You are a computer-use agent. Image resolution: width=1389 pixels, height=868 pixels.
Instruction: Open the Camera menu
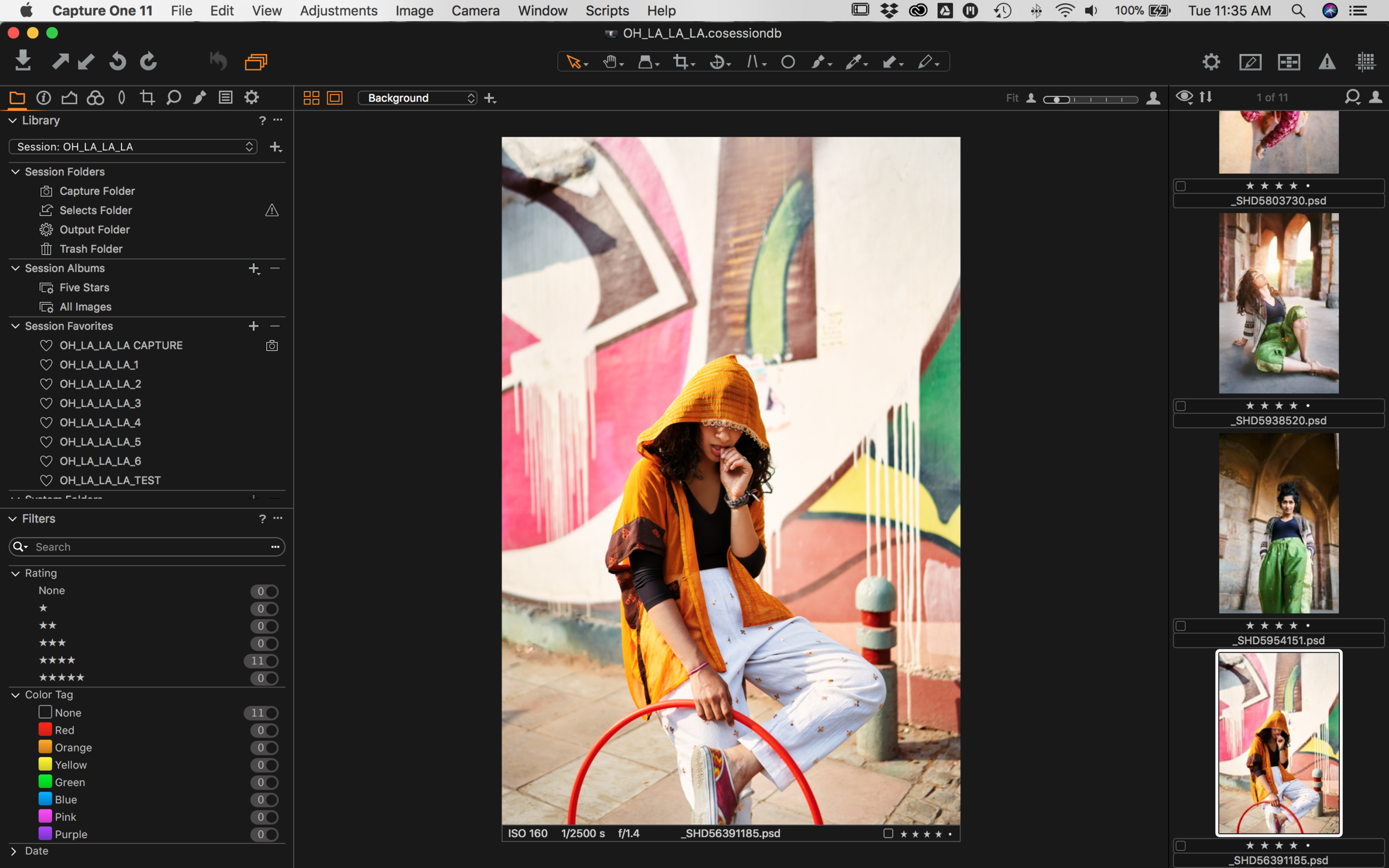[476, 11]
